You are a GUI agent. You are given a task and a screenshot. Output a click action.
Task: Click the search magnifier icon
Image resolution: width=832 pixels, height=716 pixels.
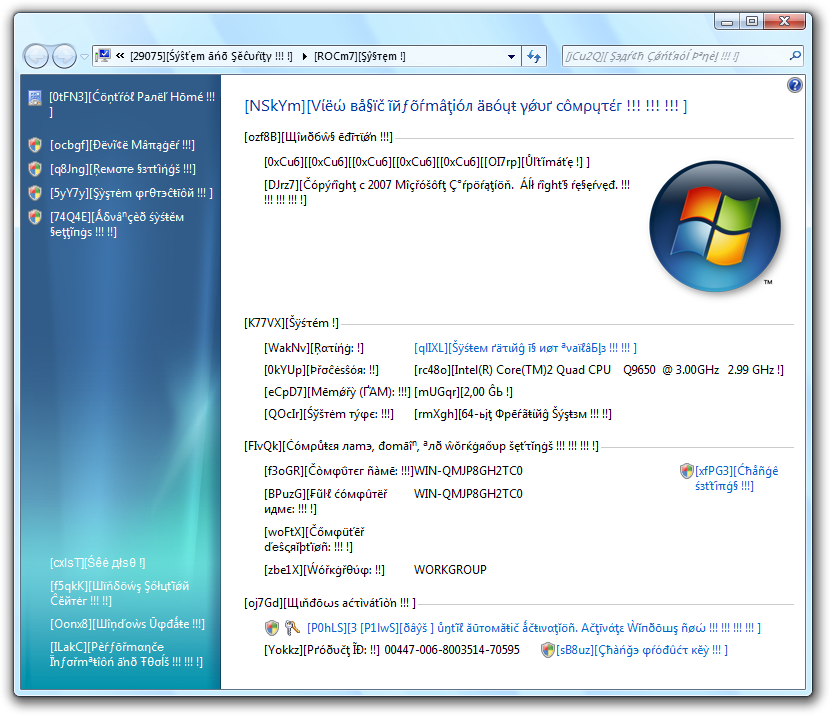pyautogui.click(x=795, y=56)
